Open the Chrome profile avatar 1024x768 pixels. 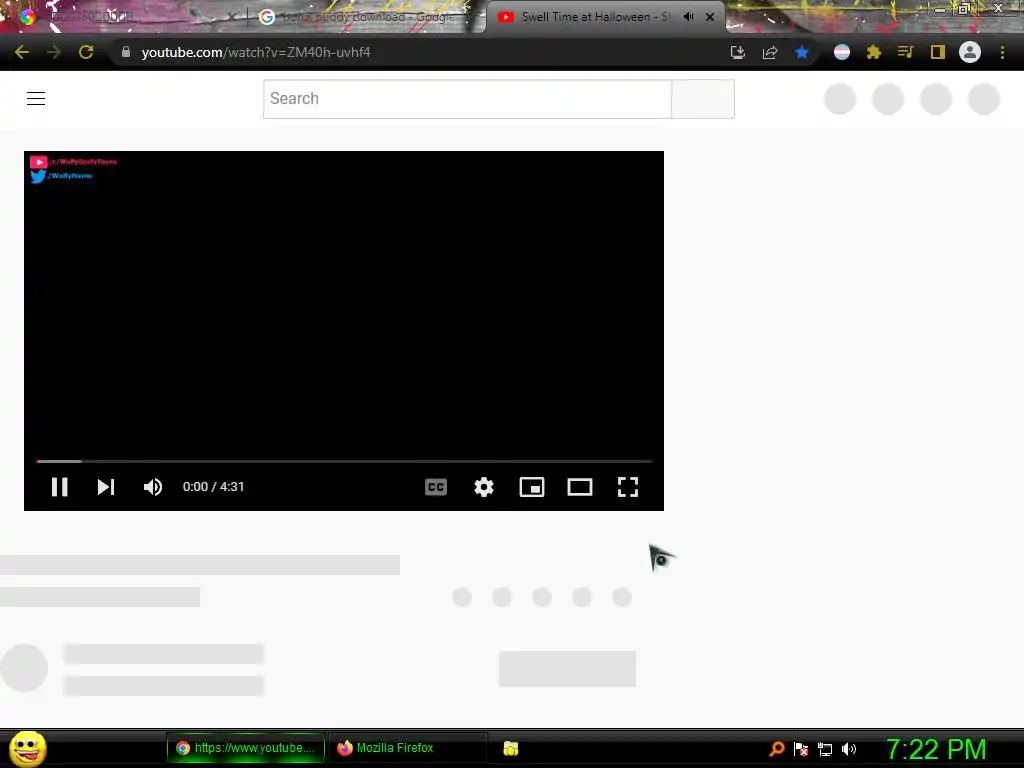(970, 52)
